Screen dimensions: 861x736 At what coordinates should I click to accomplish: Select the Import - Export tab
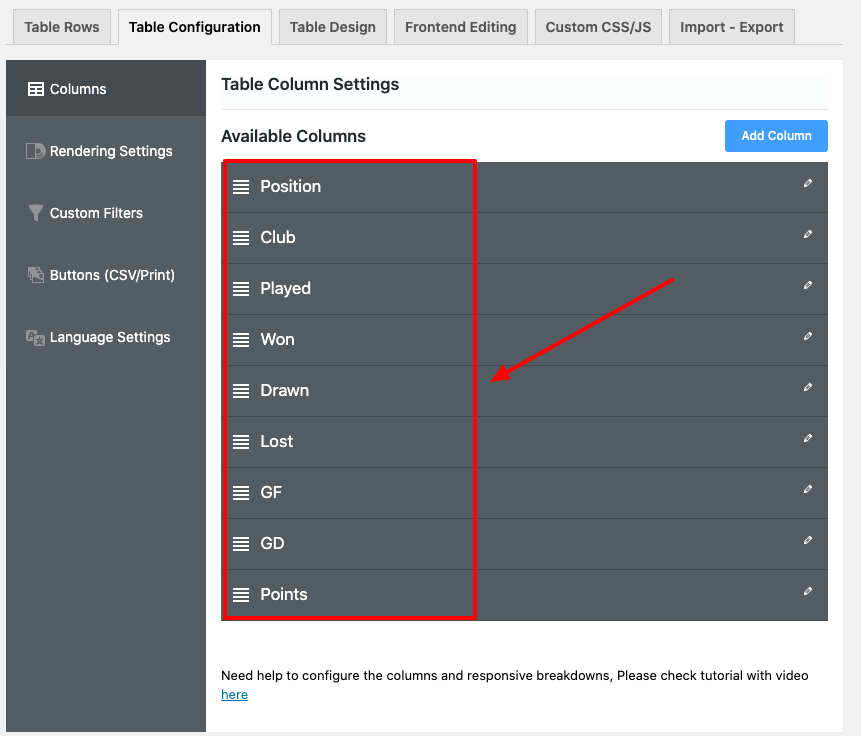731,27
